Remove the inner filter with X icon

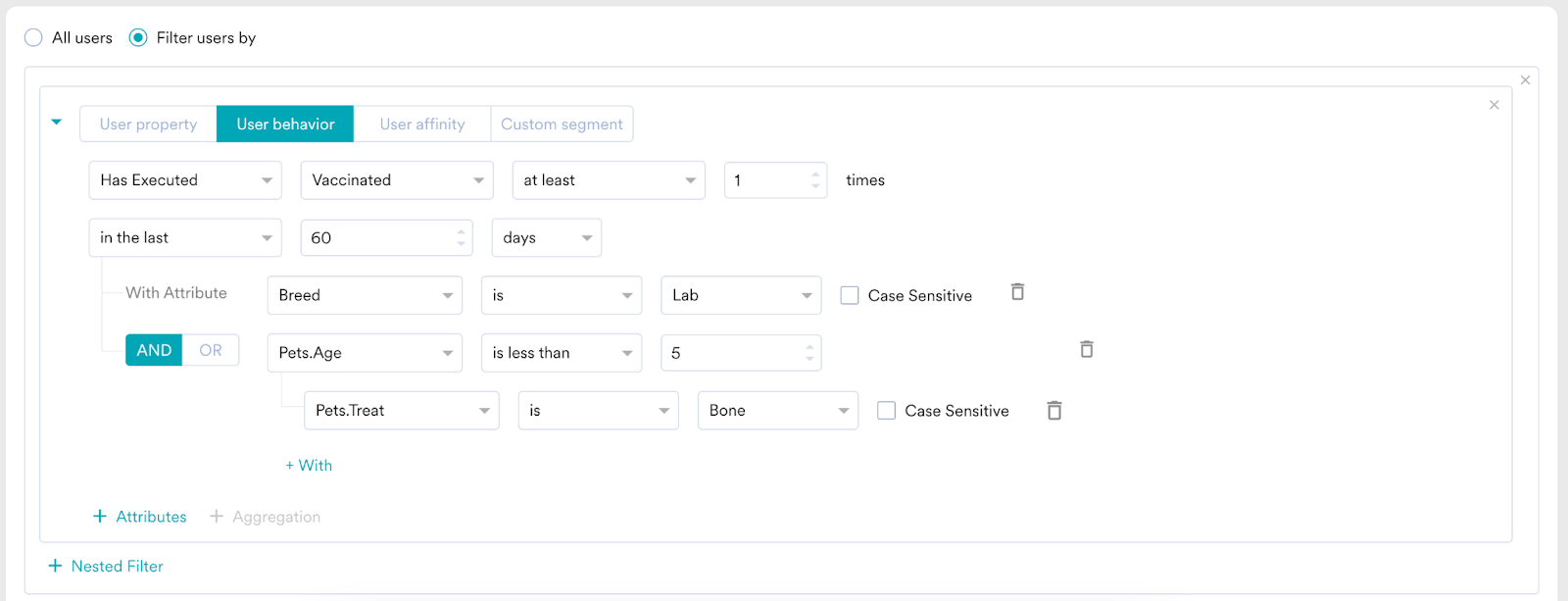pos(1494,105)
